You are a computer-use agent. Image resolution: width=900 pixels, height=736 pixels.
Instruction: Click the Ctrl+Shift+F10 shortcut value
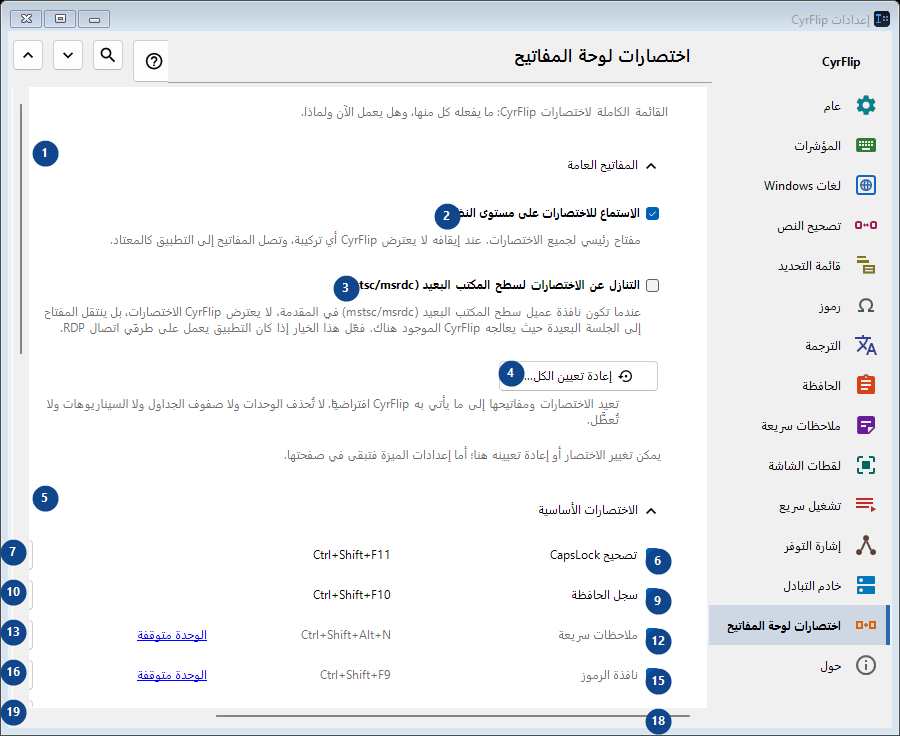tap(351, 595)
